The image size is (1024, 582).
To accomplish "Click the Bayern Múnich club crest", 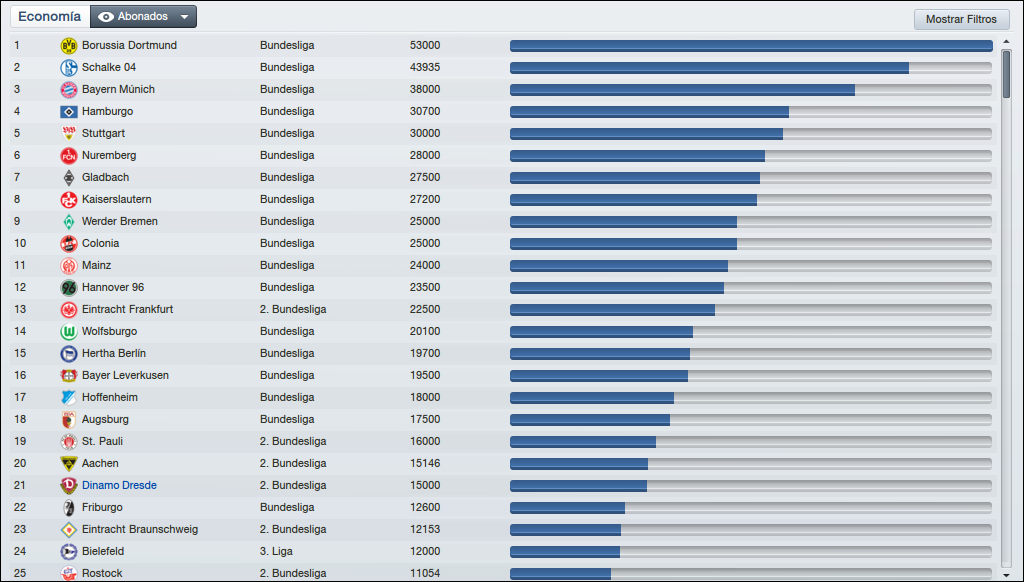I will (x=69, y=89).
